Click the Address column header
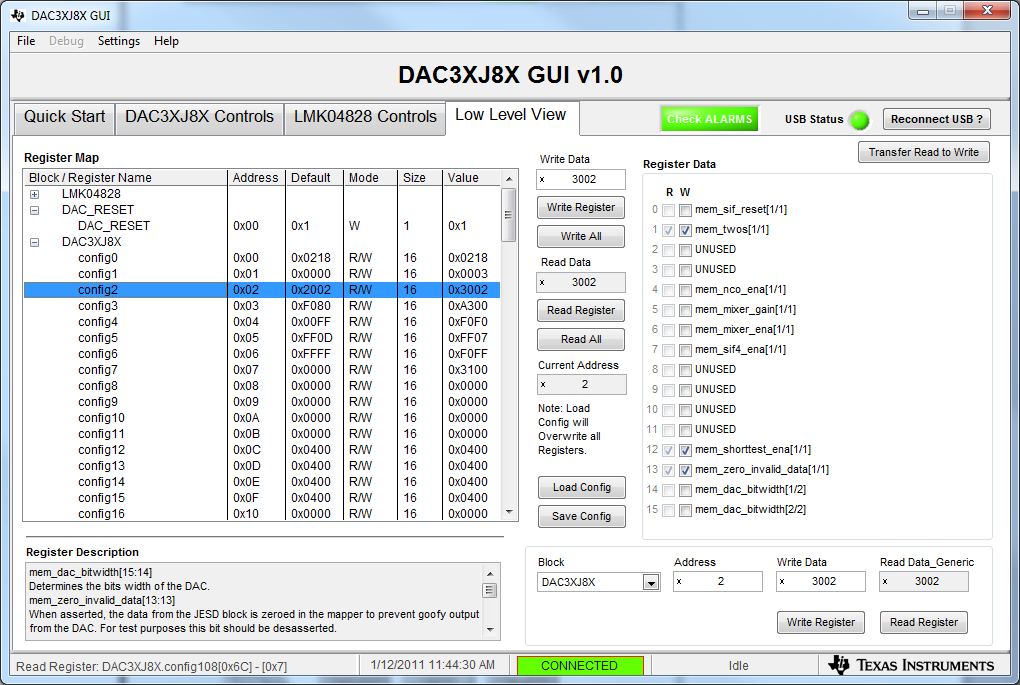1020x685 pixels. [x=256, y=178]
